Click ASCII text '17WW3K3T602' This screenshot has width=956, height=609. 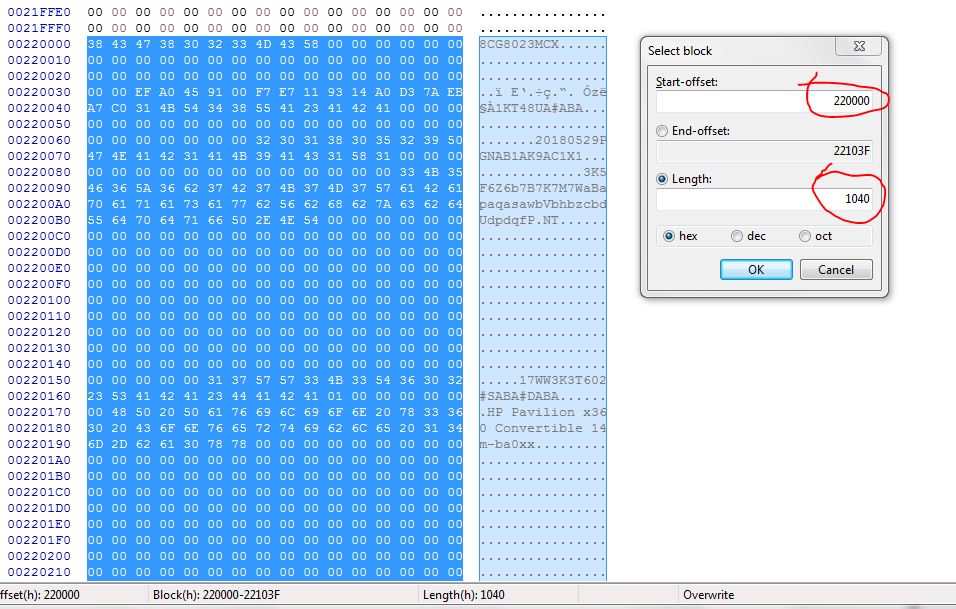pos(563,380)
